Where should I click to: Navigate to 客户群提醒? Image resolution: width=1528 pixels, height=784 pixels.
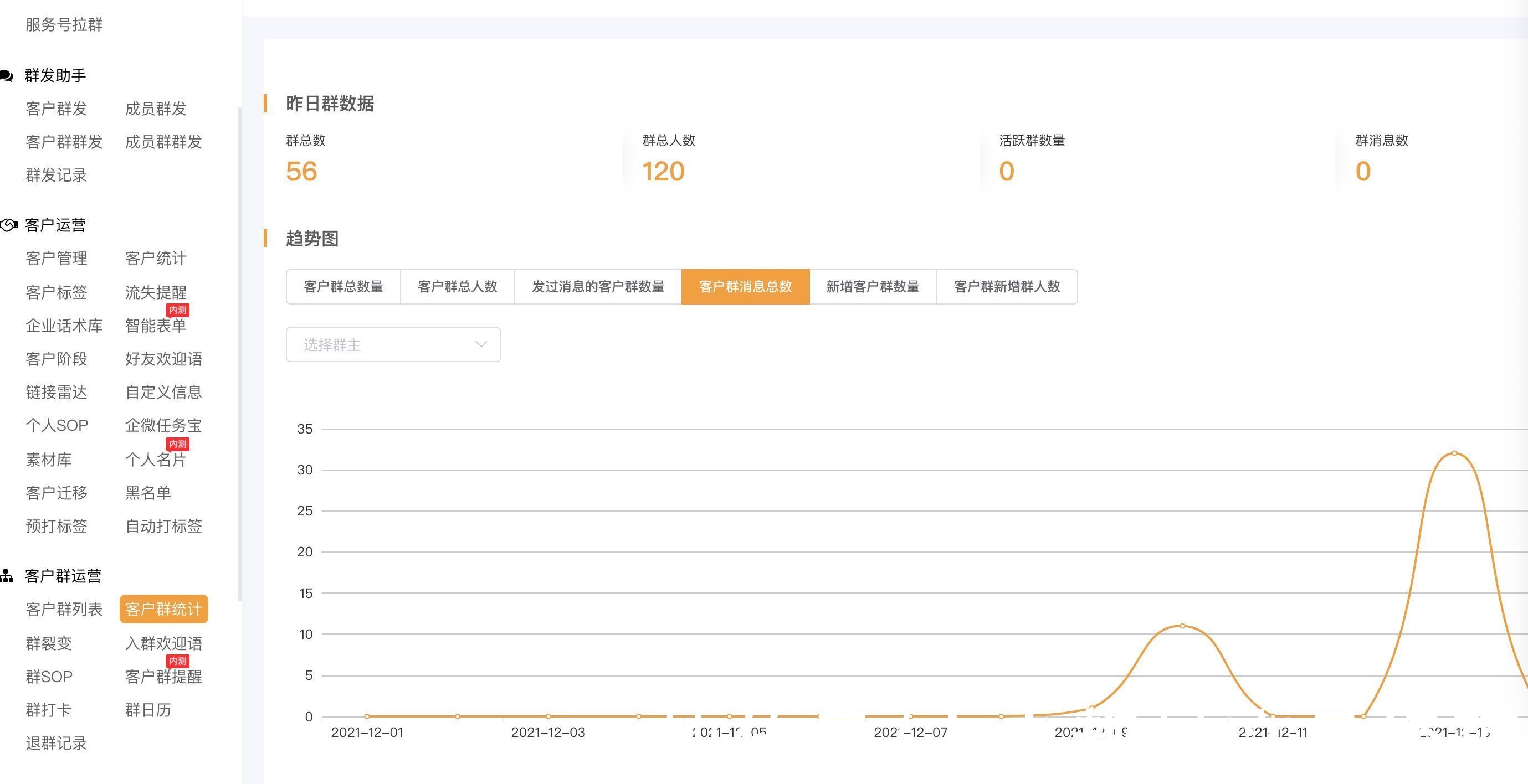(x=164, y=676)
